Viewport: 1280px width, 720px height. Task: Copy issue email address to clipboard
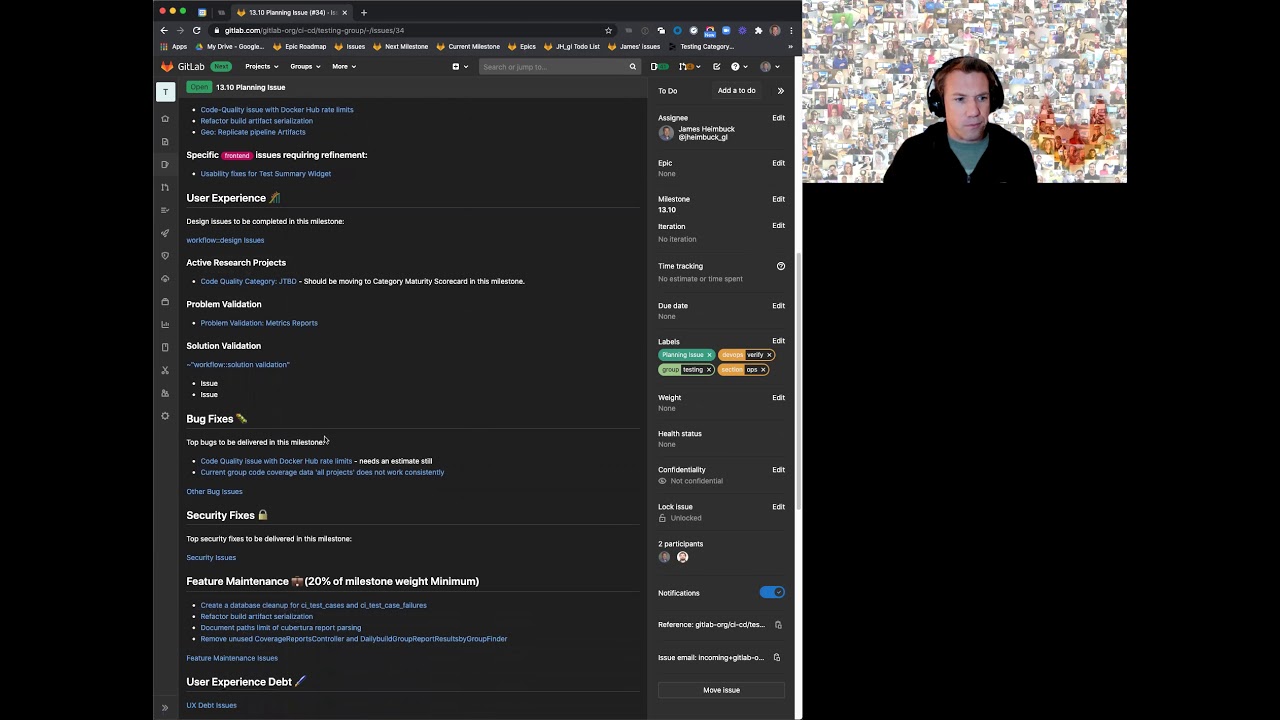(x=777, y=658)
